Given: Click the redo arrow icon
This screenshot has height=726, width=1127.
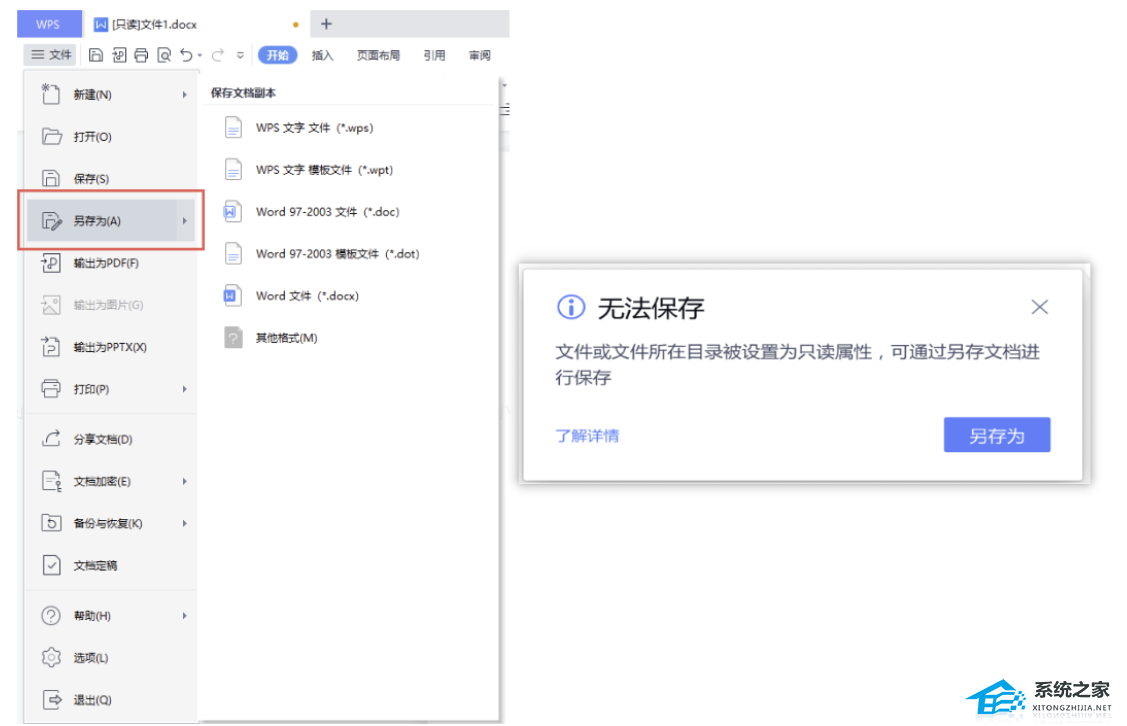Looking at the screenshot, I should (218, 55).
